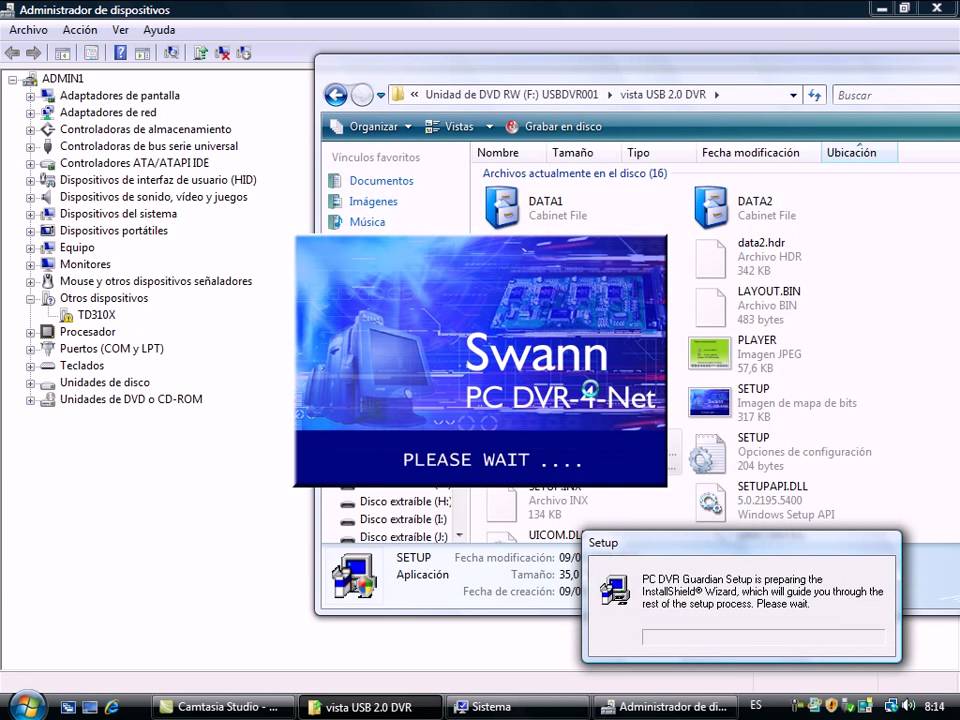Select the Teclados tree item

pos(82,366)
